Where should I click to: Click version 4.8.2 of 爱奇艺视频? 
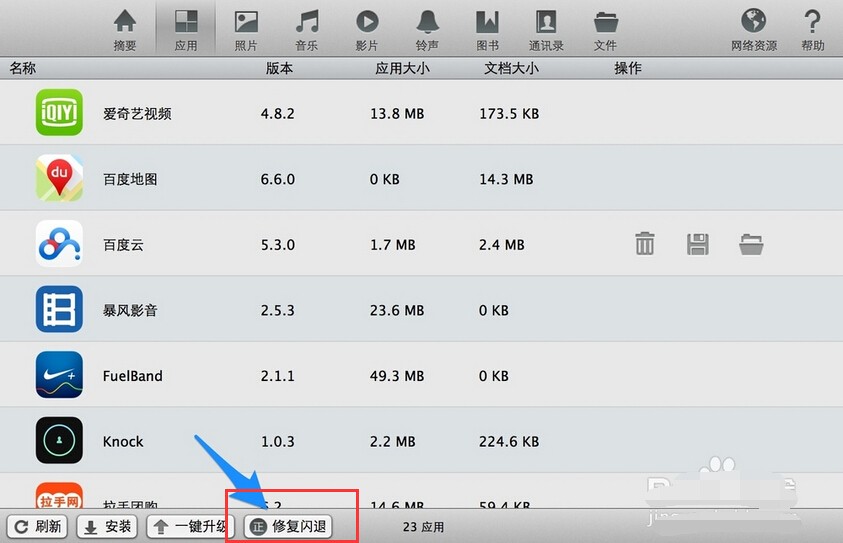coord(277,113)
